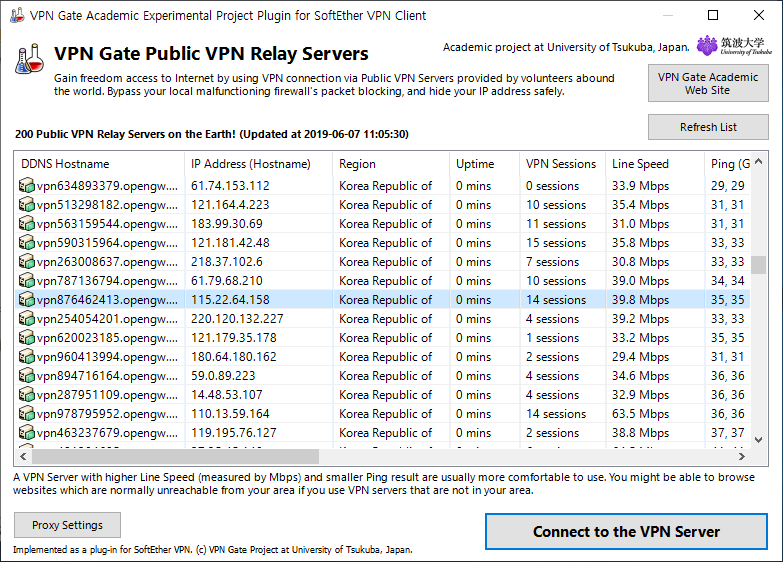Click server icon for vpn463237679 row
The width and height of the screenshot is (783, 562).
[26, 433]
